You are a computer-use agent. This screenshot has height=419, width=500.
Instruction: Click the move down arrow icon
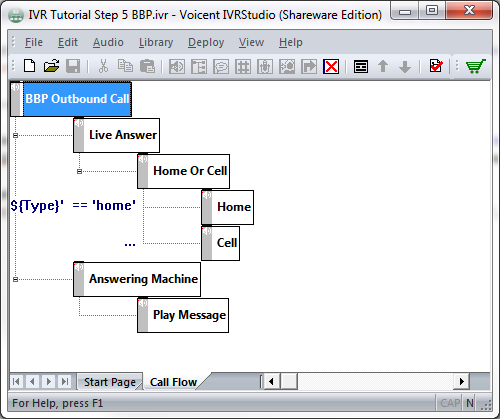(x=405, y=67)
